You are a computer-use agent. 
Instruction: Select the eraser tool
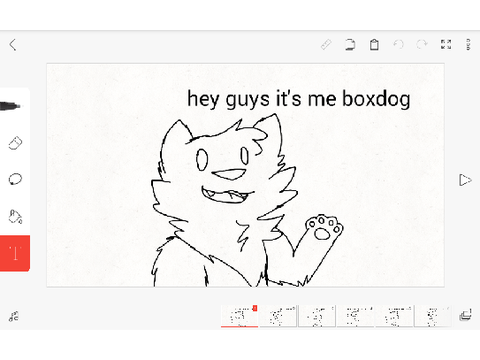coord(15,143)
